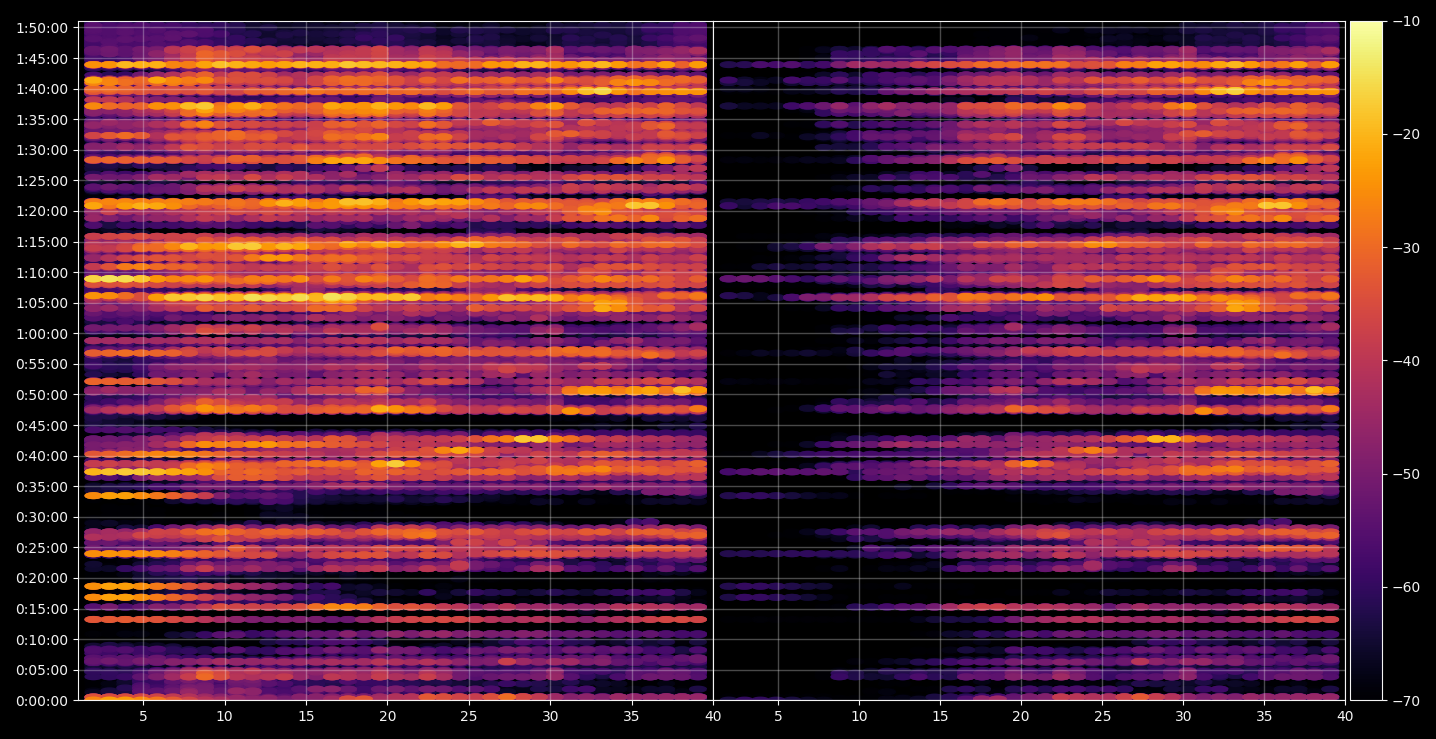Image resolution: width=1436 pixels, height=739 pixels.
Task: Click the 1:40:00 tick label
Action: pos(42,89)
